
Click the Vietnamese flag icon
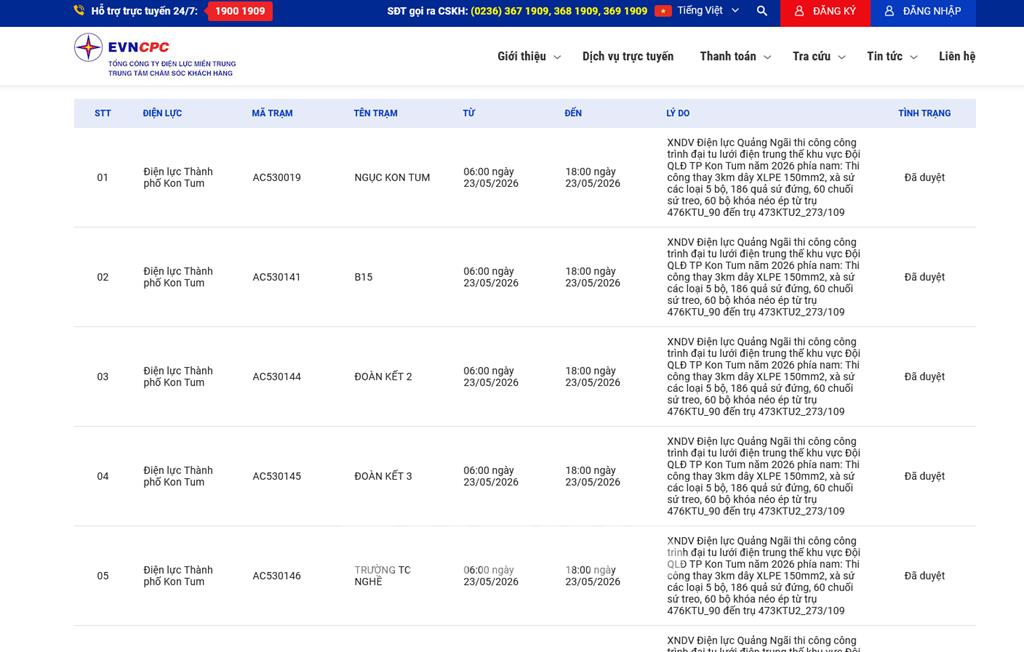coord(663,11)
